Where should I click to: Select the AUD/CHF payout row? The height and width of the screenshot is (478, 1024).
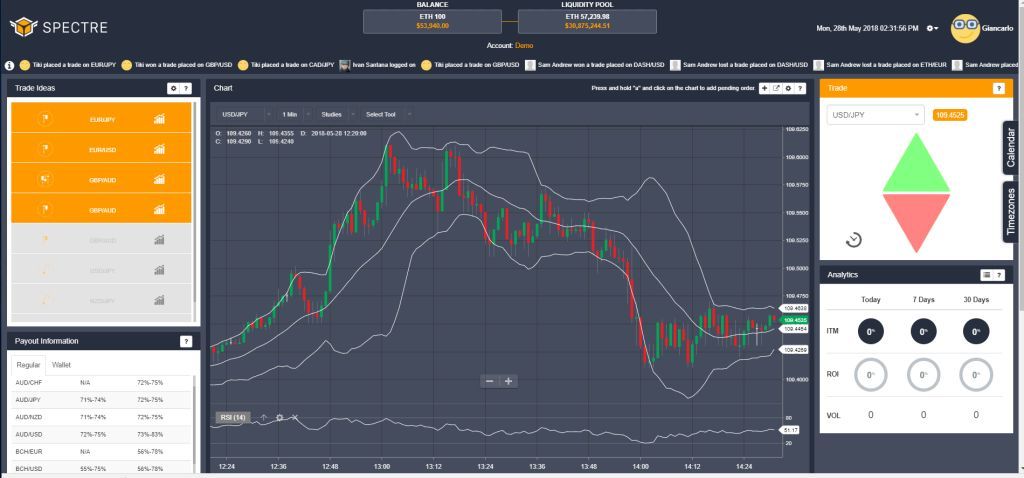tap(102, 383)
